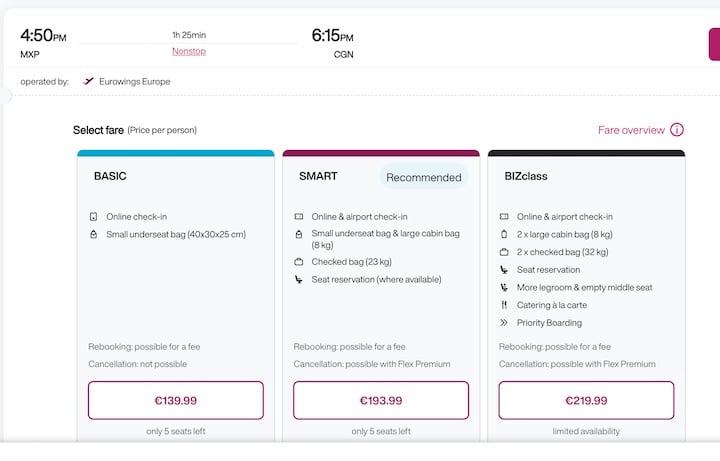Open the Fare overview link
Image resolution: width=720 pixels, height=461 pixels.
pyautogui.click(x=631, y=130)
